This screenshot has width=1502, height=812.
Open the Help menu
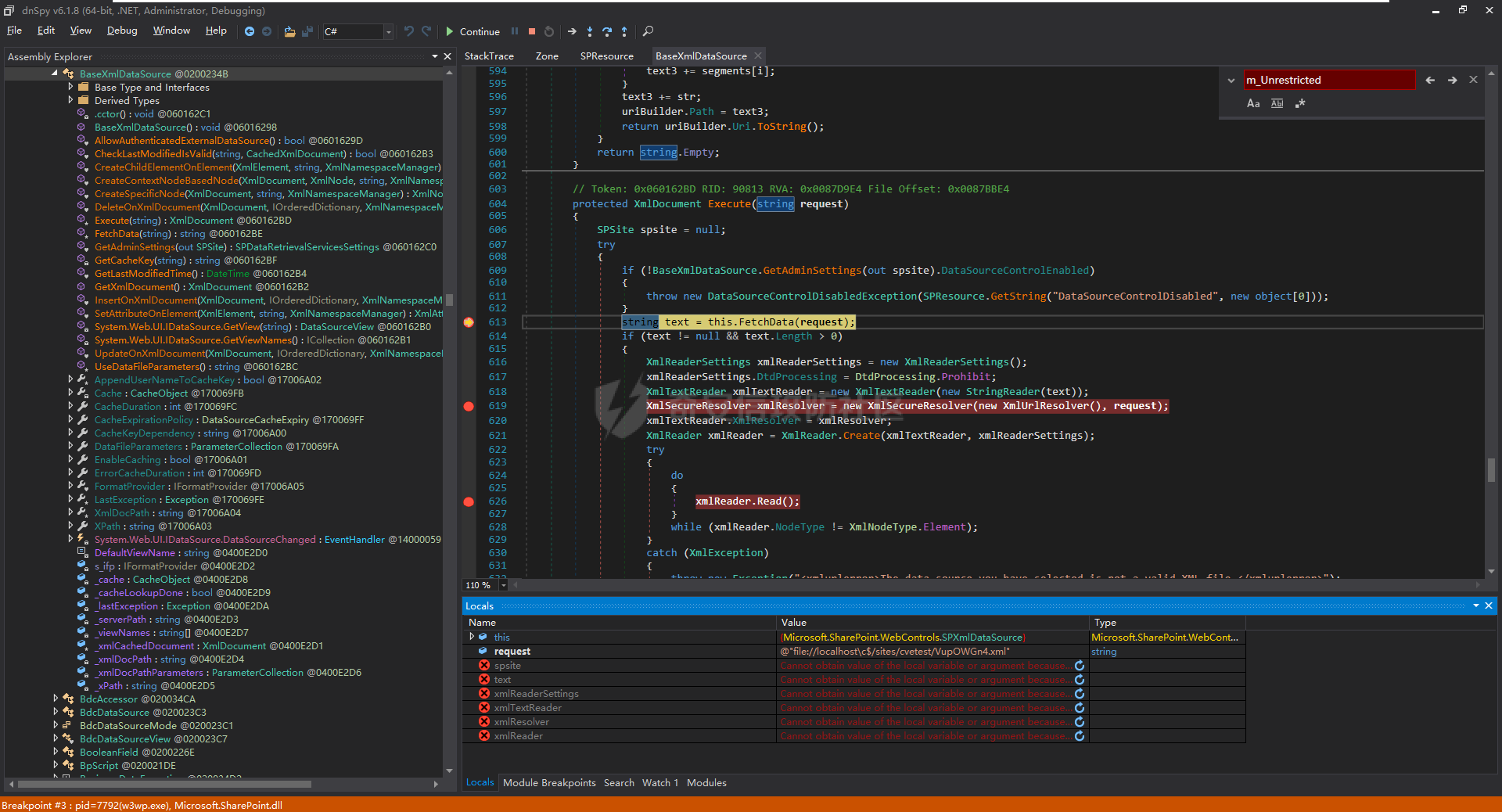(x=216, y=31)
